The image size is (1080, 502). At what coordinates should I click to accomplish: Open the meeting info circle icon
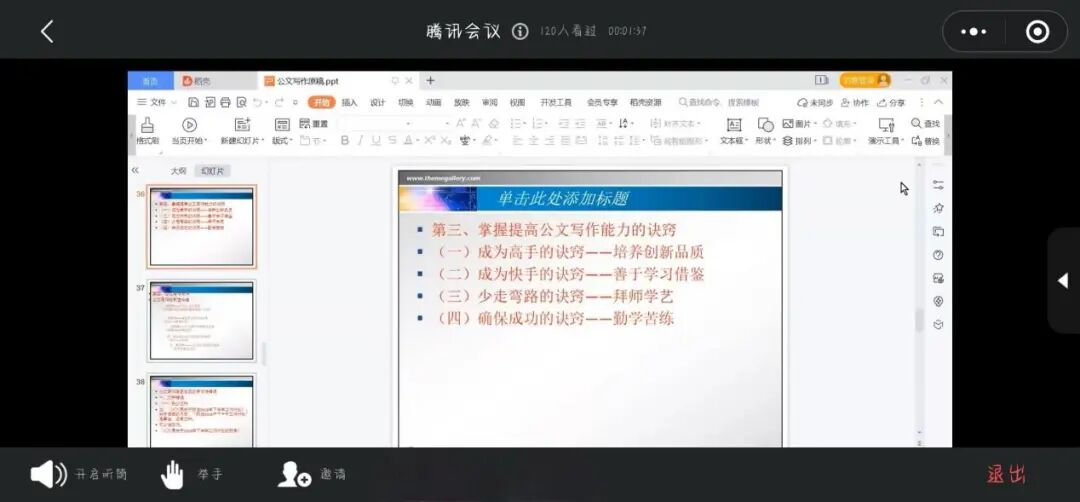pyautogui.click(x=520, y=31)
